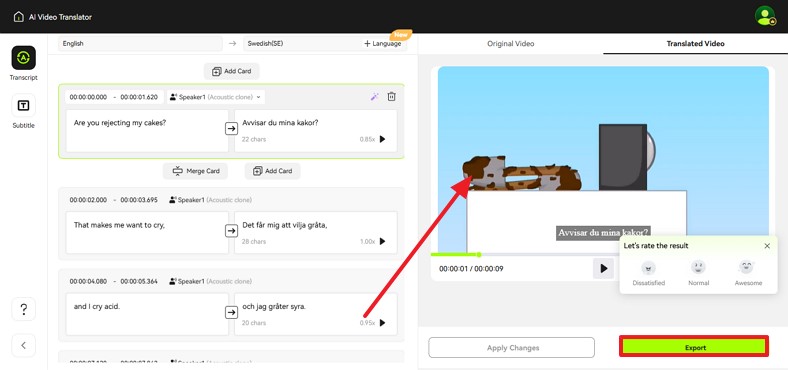Open Speaker1 dropdown on the first card
The height and width of the screenshot is (370, 788).
pyautogui.click(x=216, y=97)
